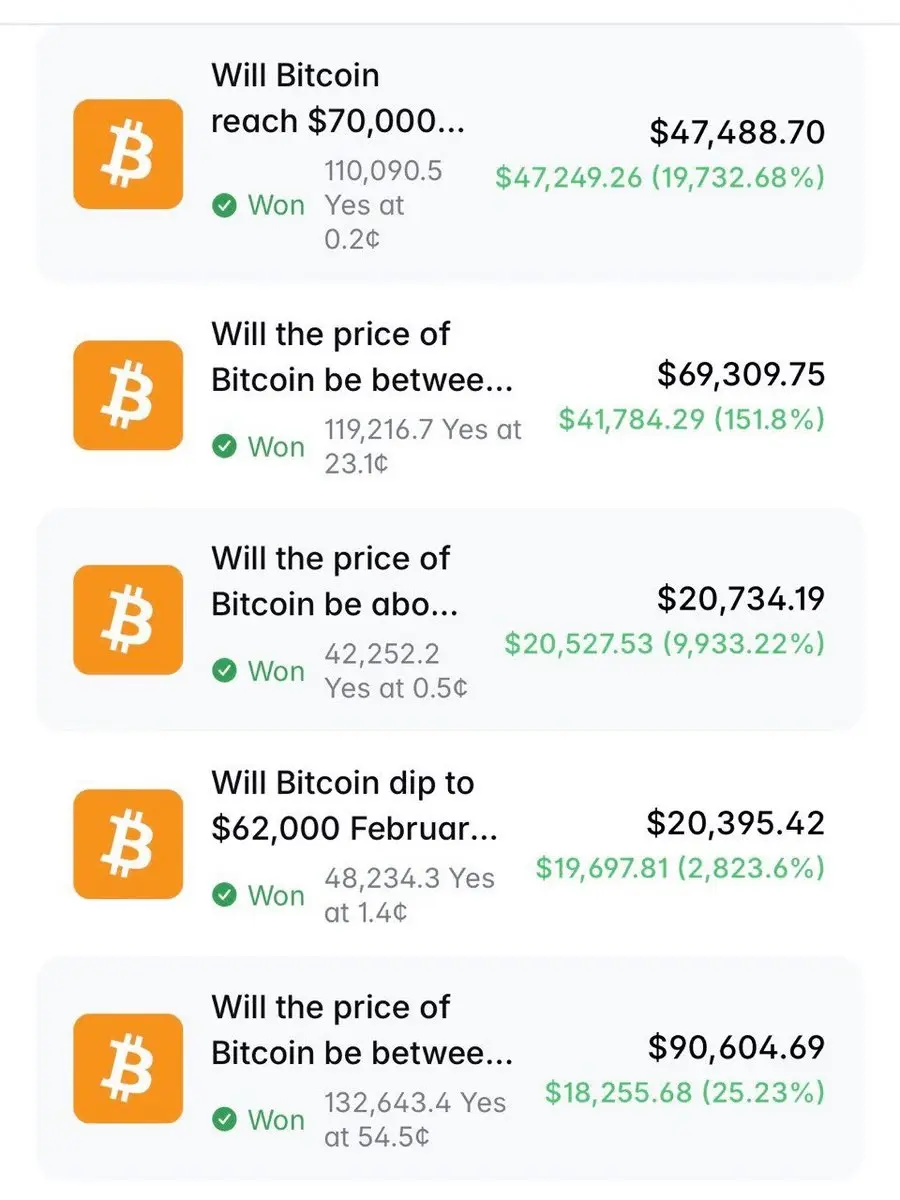The height and width of the screenshot is (1200, 900).
Task: Click Bitcoin icon beside the $69,309.75 position
Action: [x=128, y=395]
